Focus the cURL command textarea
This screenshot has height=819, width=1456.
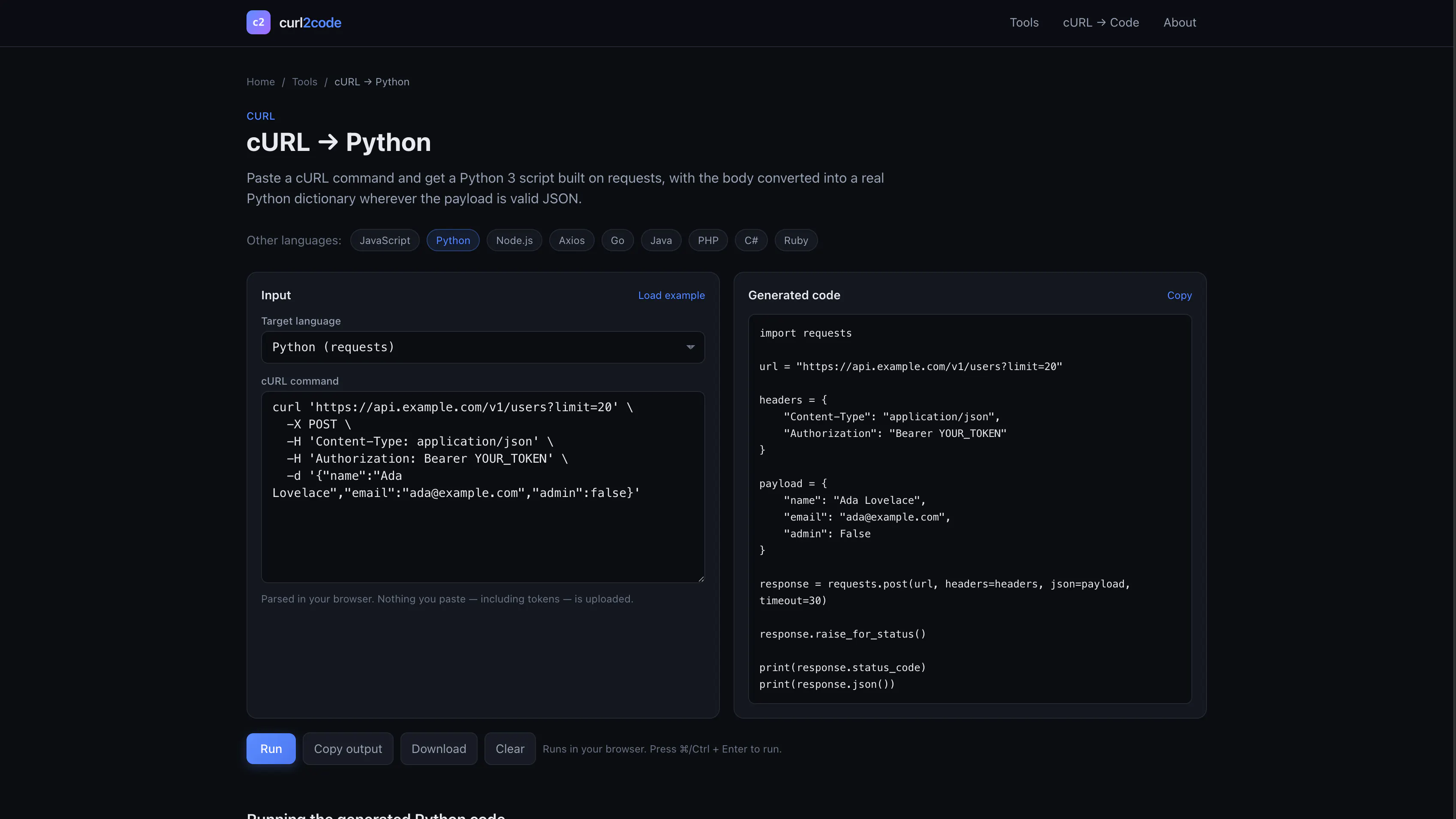click(x=483, y=487)
